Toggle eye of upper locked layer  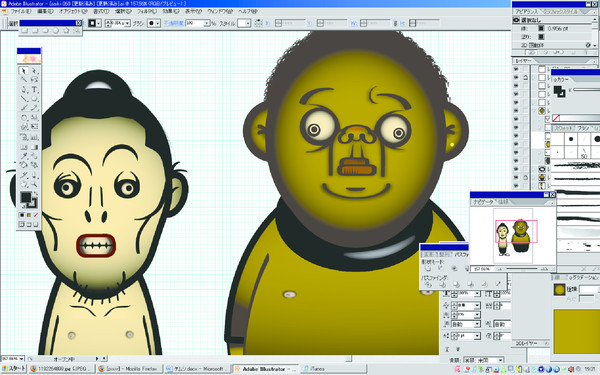click(516, 77)
